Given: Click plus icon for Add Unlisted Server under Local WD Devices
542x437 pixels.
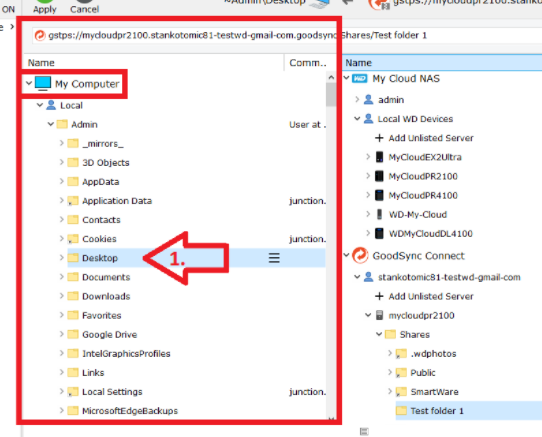Looking at the screenshot, I should [379, 138].
